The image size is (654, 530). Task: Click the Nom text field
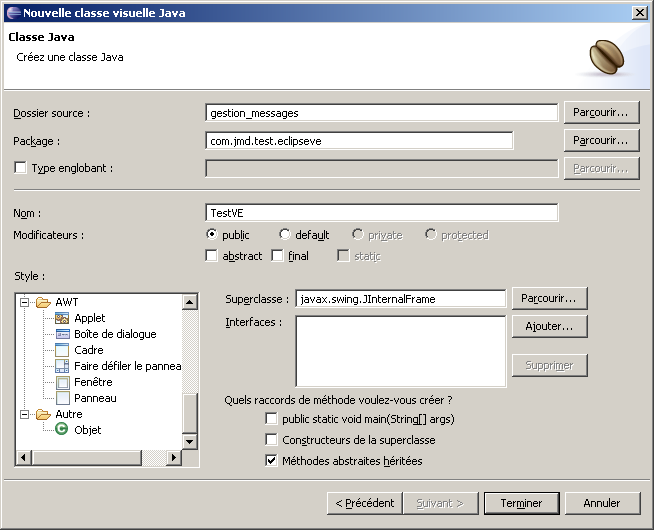tap(381, 213)
